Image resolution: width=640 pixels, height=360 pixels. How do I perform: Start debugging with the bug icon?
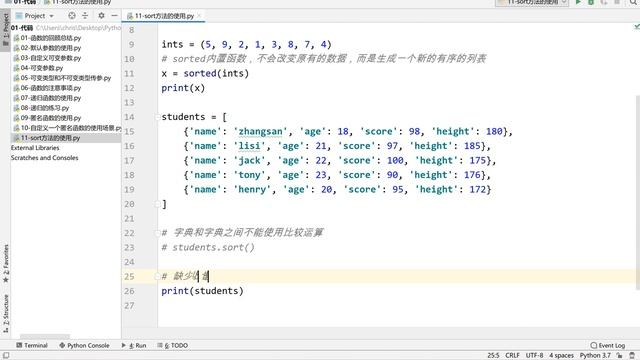(x=591, y=2)
